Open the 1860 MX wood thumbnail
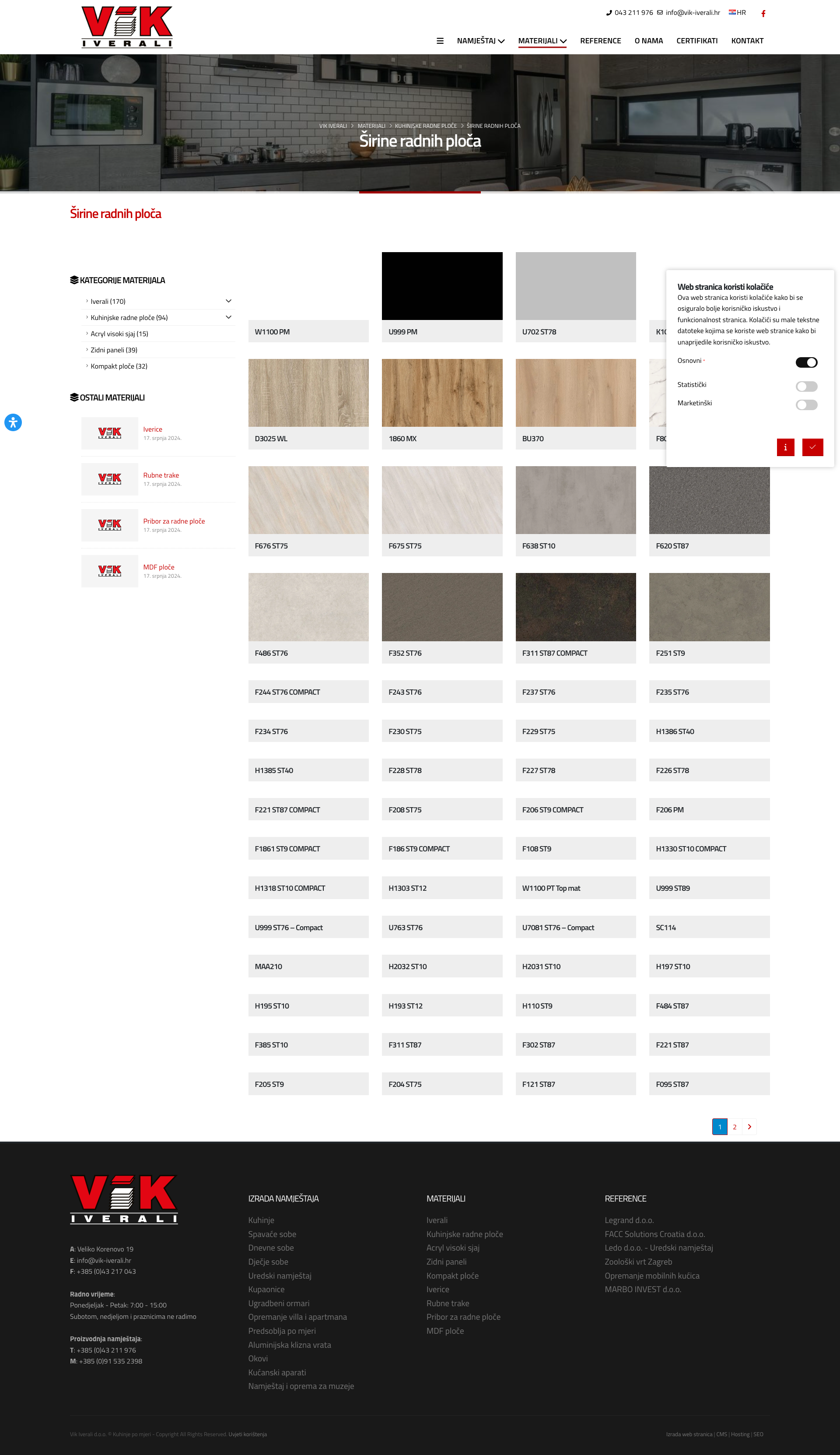840x1455 pixels. (x=442, y=393)
